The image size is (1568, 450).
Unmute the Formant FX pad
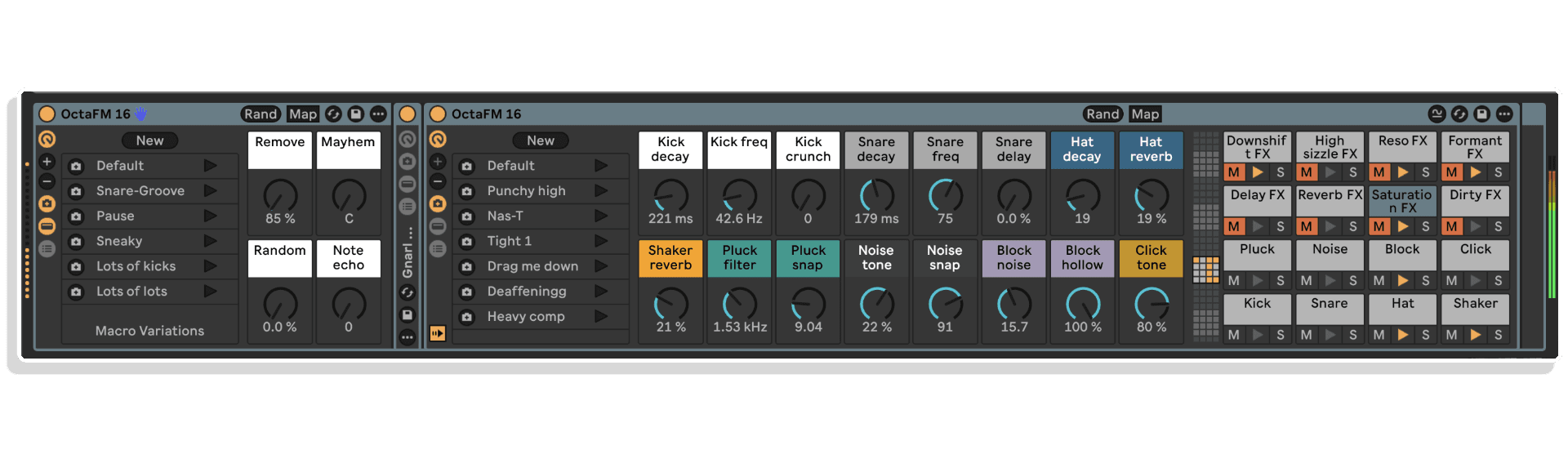click(x=1452, y=172)
